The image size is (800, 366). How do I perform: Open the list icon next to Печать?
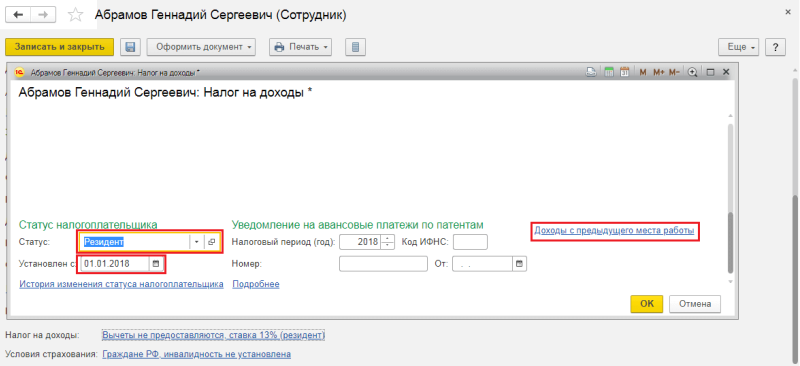point(356,47)
